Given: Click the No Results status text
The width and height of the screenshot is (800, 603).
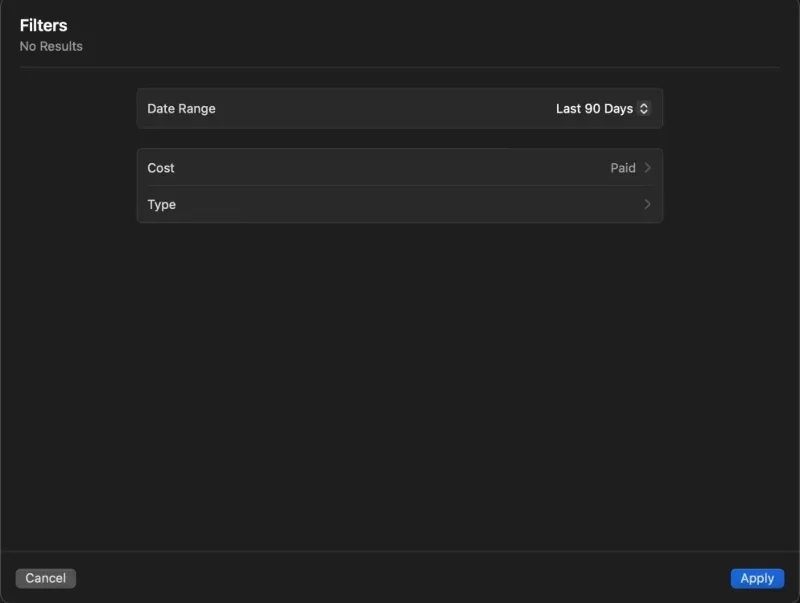Looking at the screenshot, I should [51, 46].
